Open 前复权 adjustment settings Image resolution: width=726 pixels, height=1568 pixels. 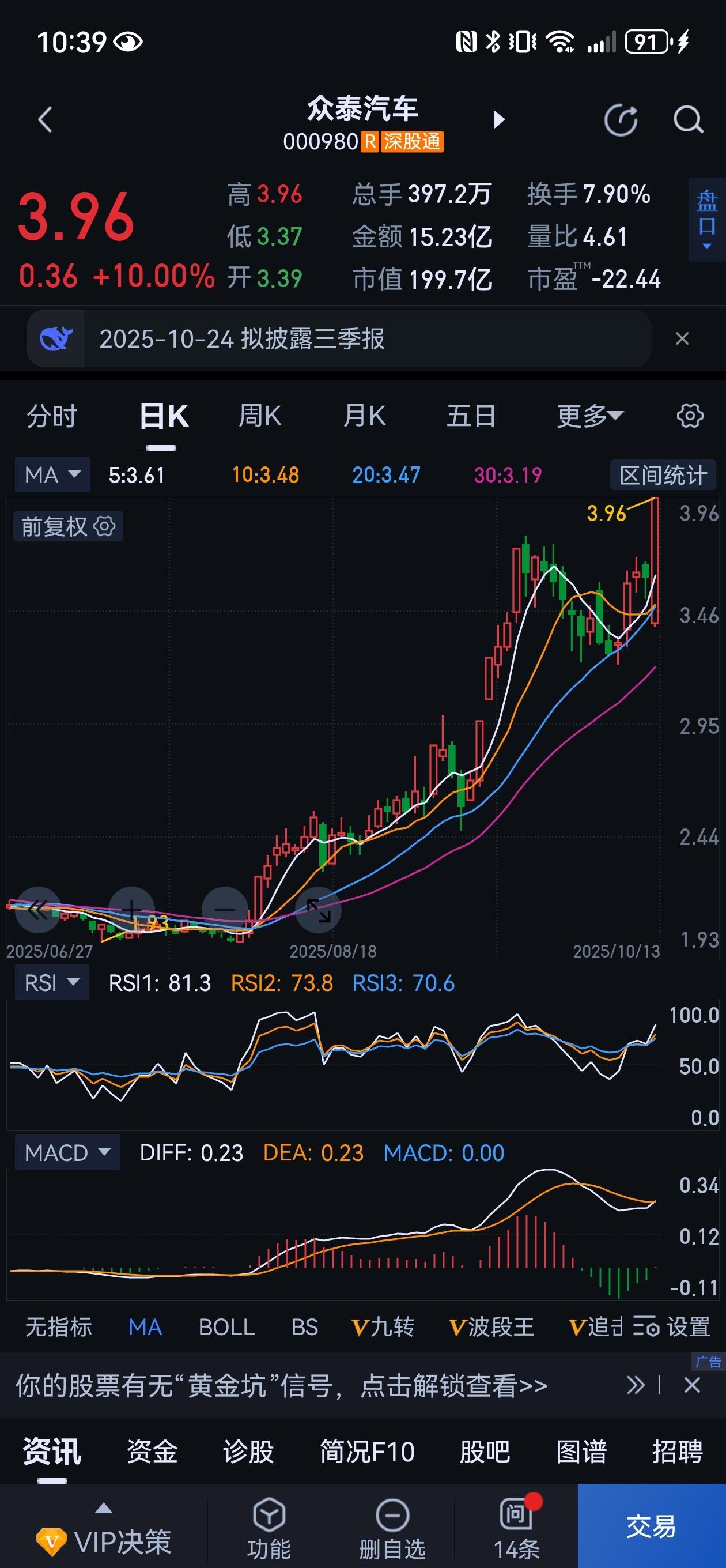point(68,526)
